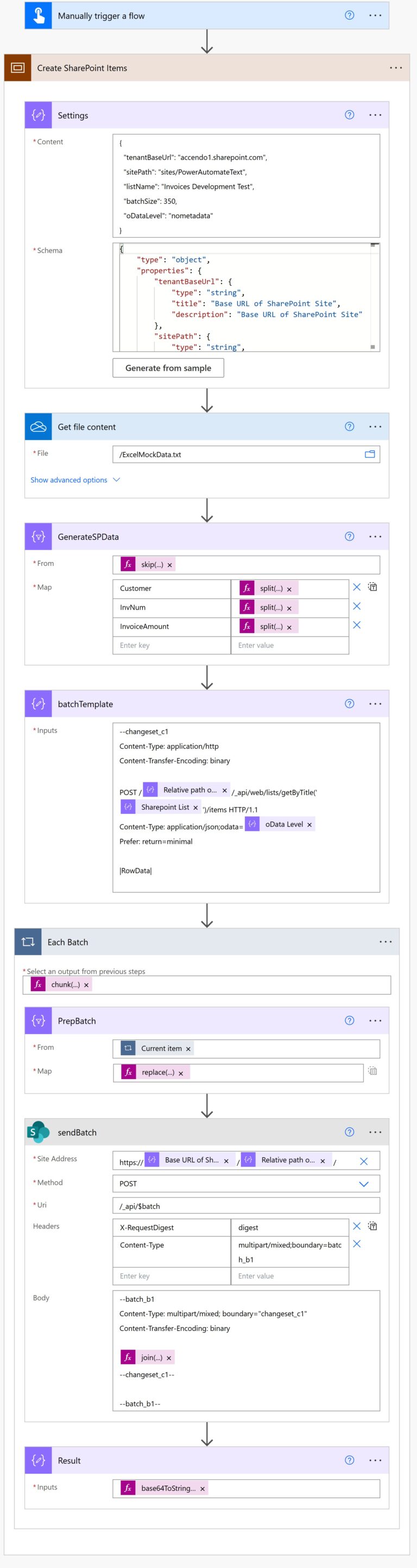Image resolution: width=417 pixels, height=1568 pixels.
Task: Click the Create SharePoint Items scope icon
Action: point(18,68)
